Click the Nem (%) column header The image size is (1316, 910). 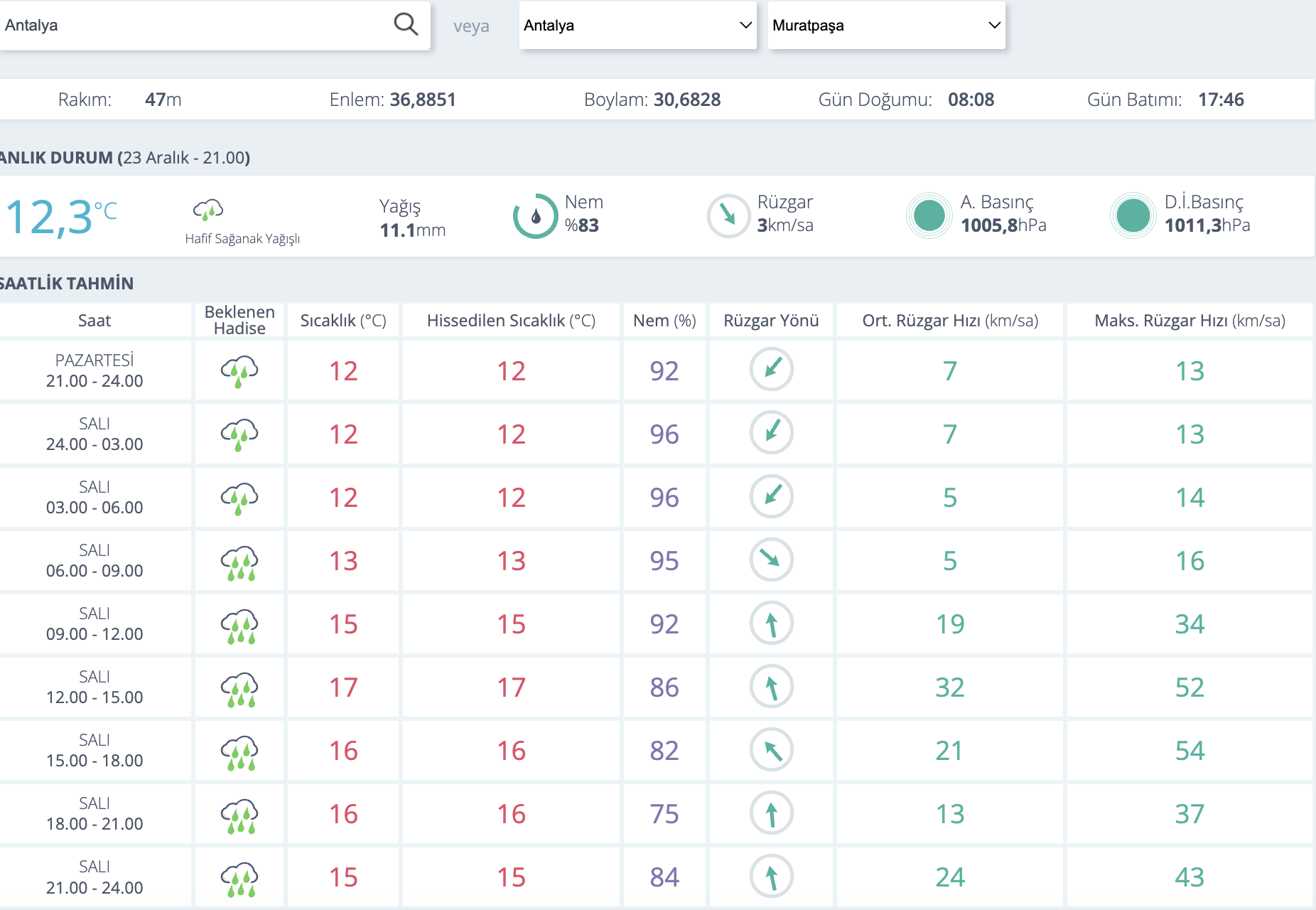click(664, 321)
